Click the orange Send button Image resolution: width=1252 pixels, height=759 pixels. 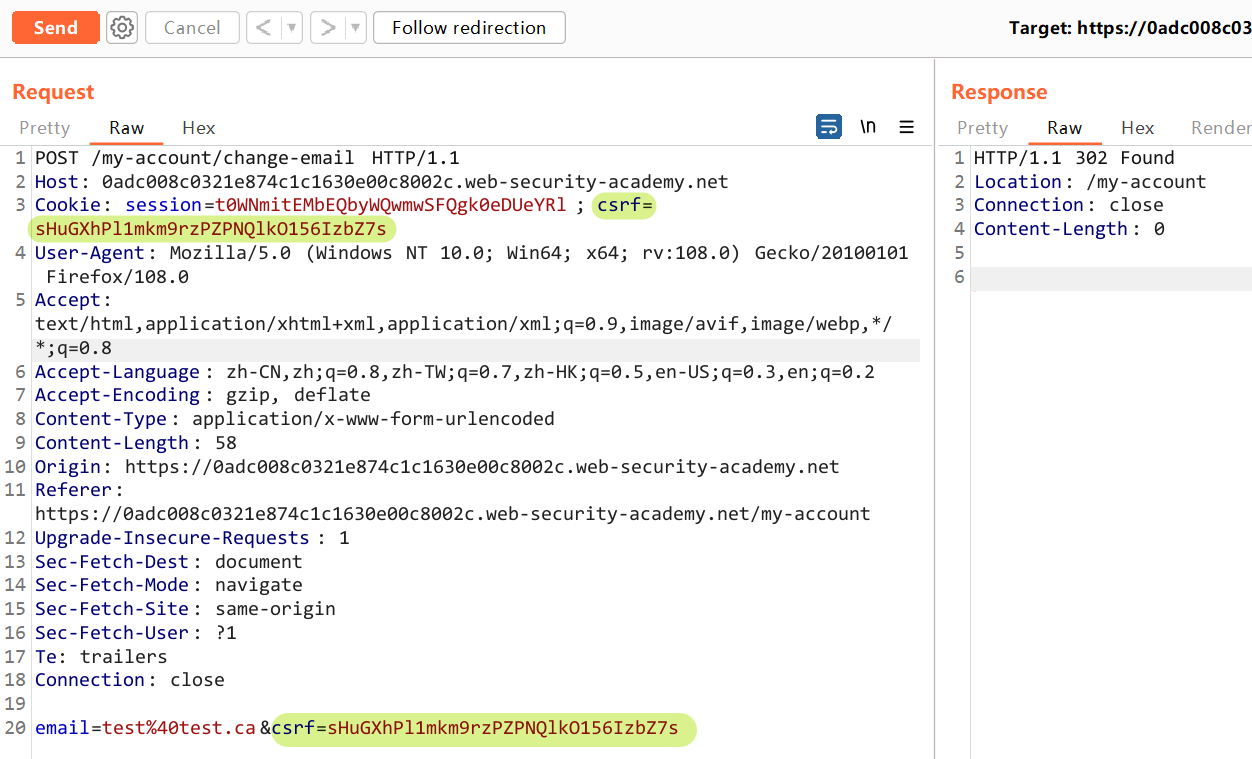(x=55, y=28)
